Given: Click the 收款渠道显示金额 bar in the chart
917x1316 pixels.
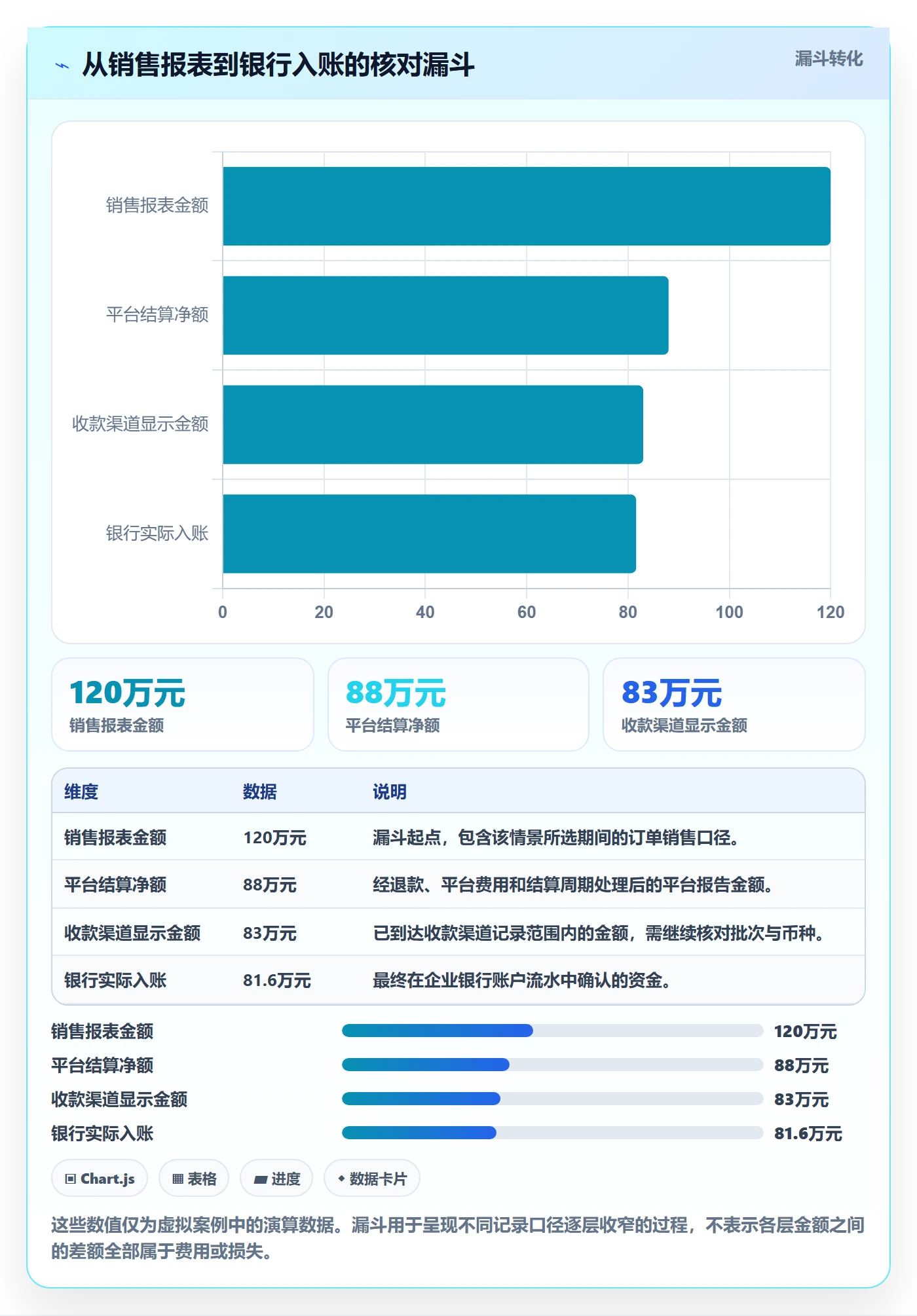Looking at the screenshot, I should pyautogui.click(x=433, y=425).
